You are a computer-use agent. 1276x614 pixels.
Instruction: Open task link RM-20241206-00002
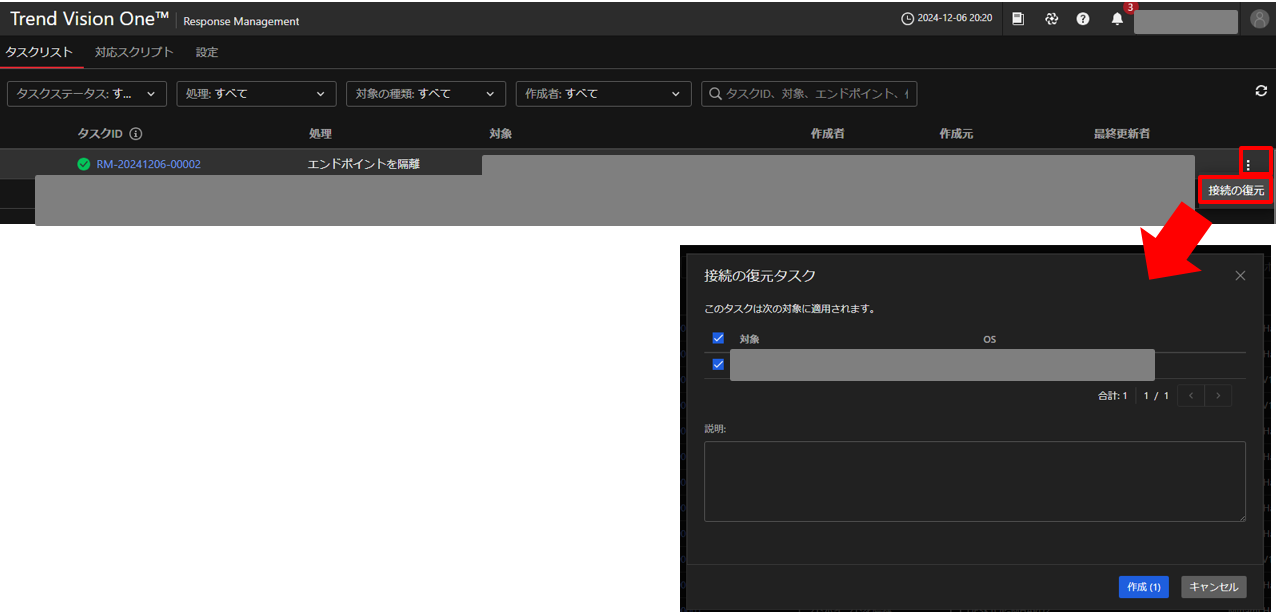[148, 164]
